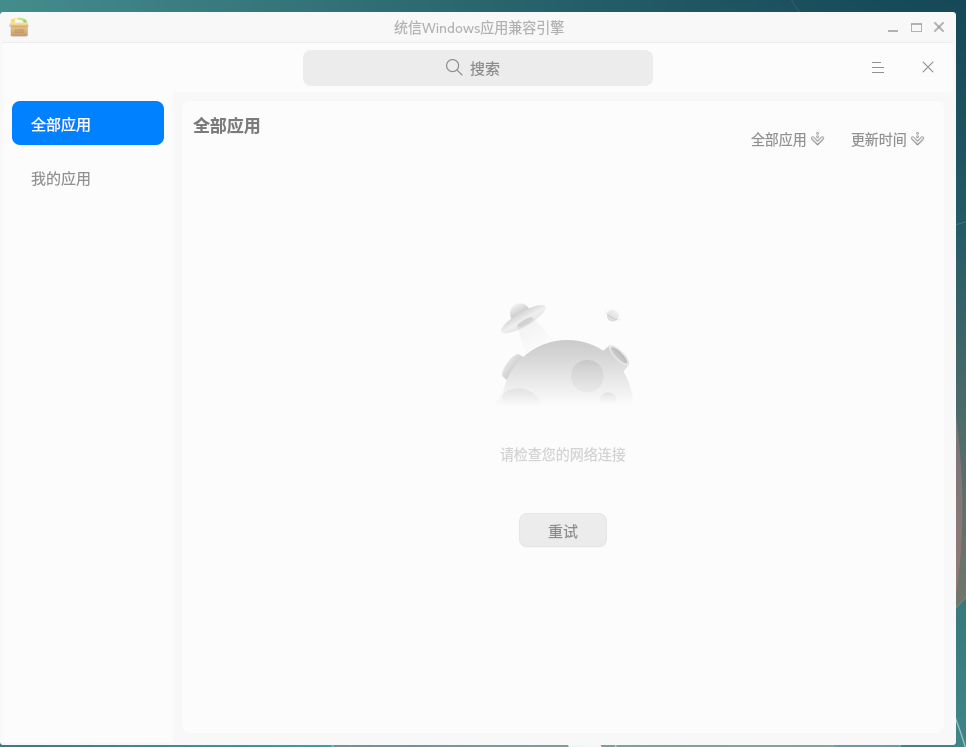
Task: Open the 更新时间 sort dropdown
Action: pos(887,140)
